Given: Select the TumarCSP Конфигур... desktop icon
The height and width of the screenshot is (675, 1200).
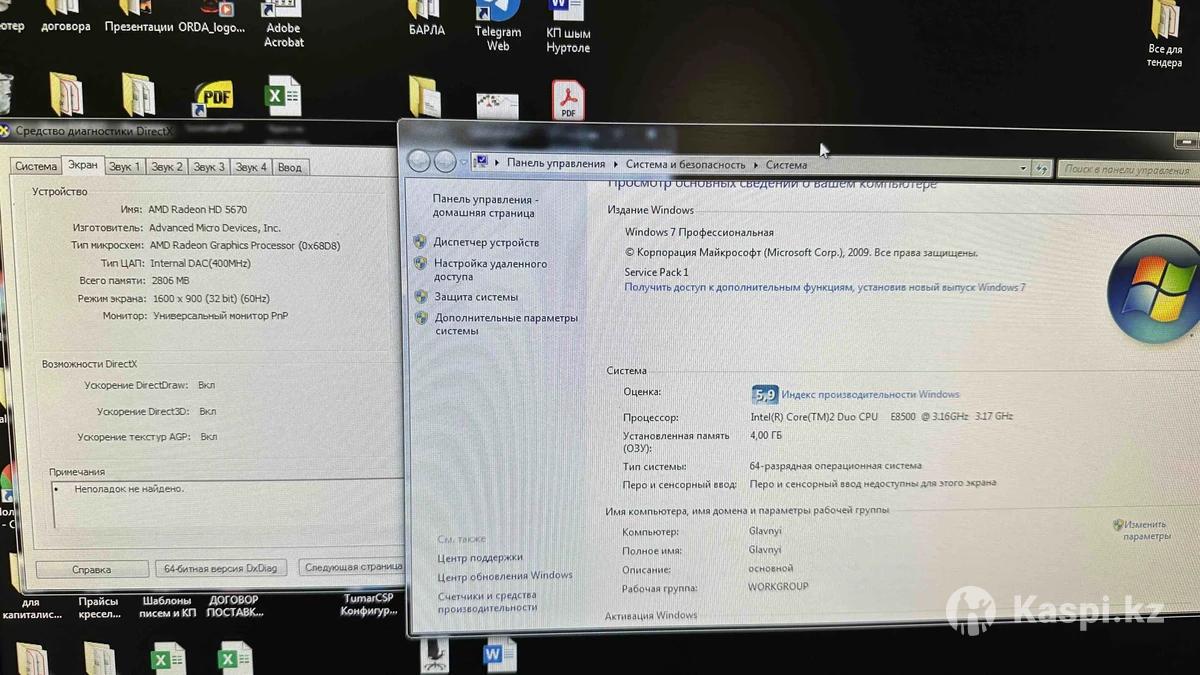Looking at the screenshot, I should click(x=368, y=604).
